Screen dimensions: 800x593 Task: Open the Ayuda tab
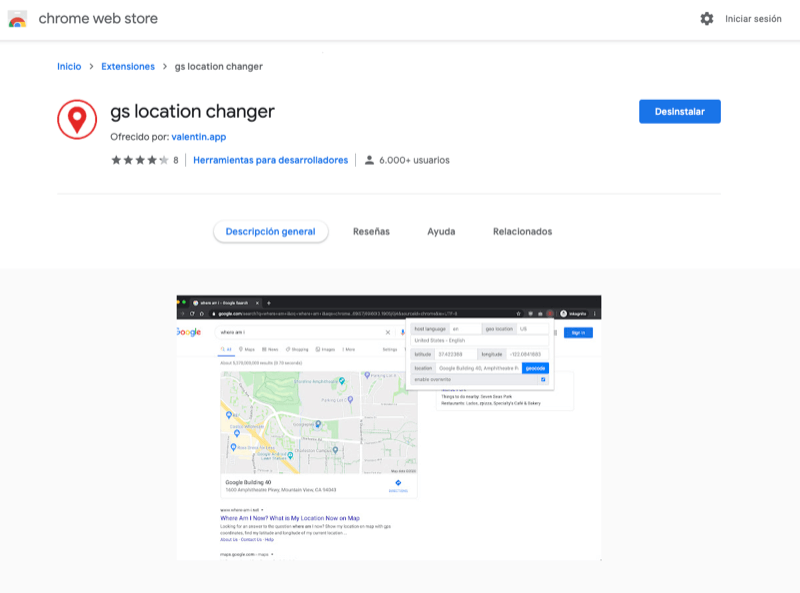point(441,232)
